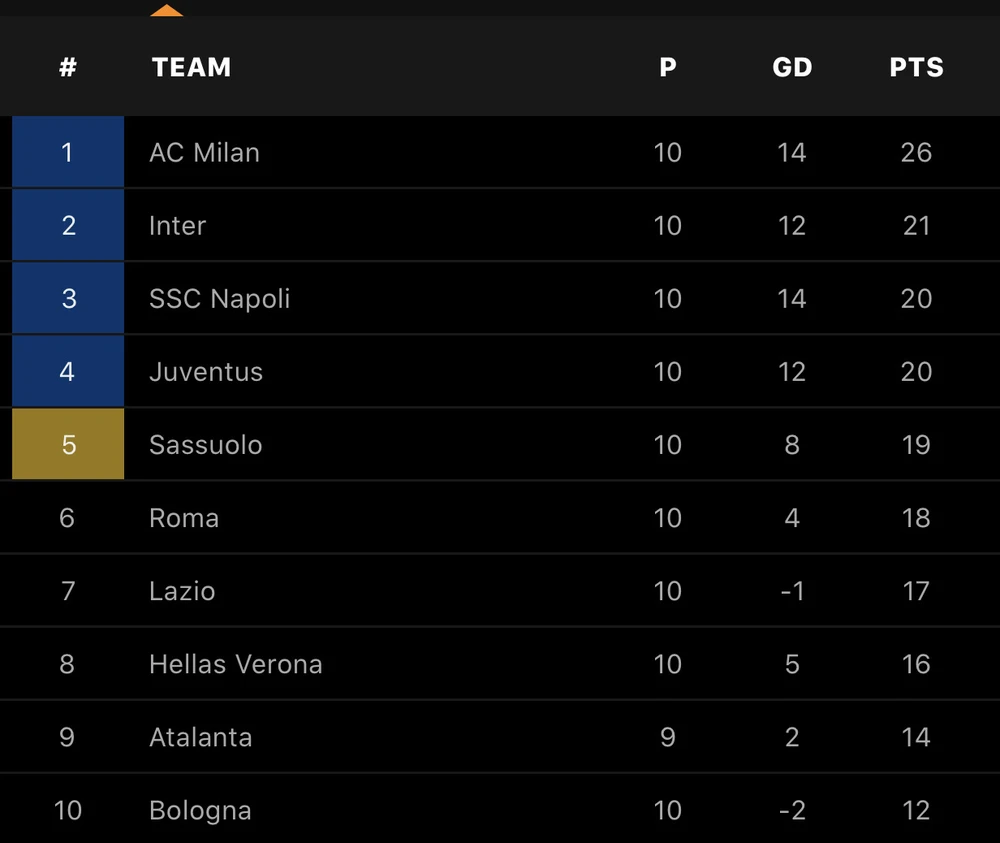This screenshot has height=843, width=1000.
Task: Click the P (played) column header
Action: [x=668, y=67]
